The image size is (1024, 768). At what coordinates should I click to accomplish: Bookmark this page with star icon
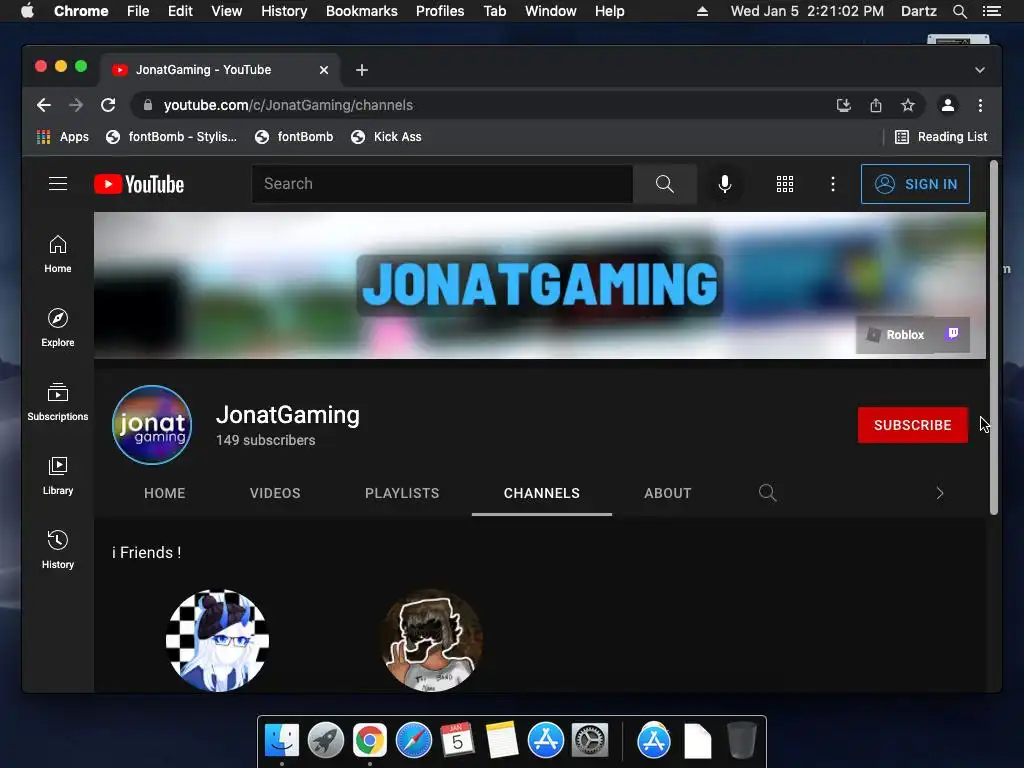(x=908, y=105)
